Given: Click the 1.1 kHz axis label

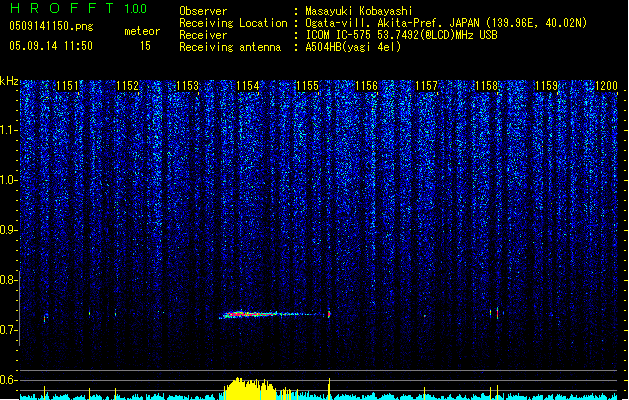Looking at the screenshot, I should pyautogui.click(x=8, y=130).
